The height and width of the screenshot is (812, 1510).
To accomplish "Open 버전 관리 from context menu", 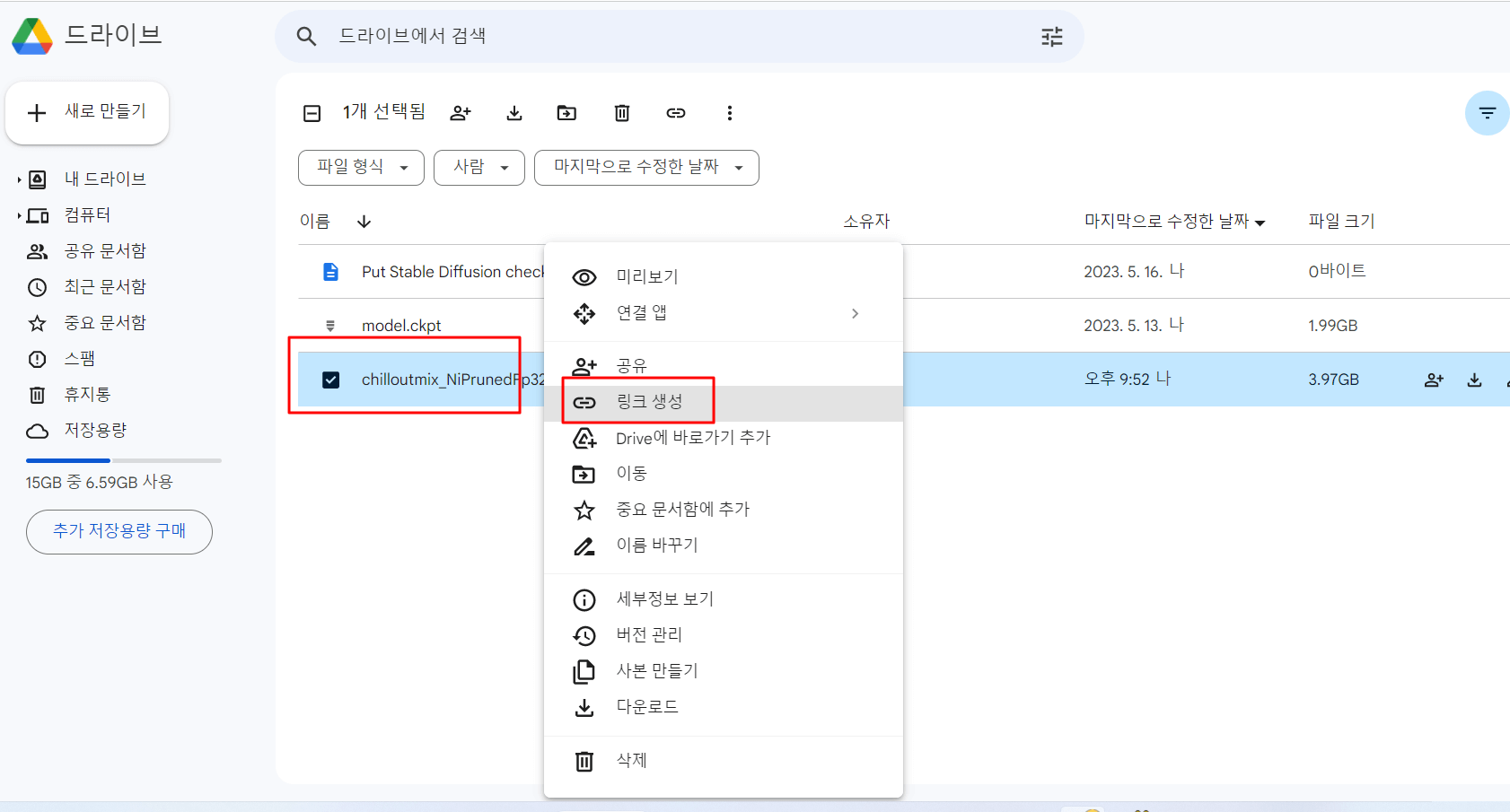I will (x=724, y=635).
